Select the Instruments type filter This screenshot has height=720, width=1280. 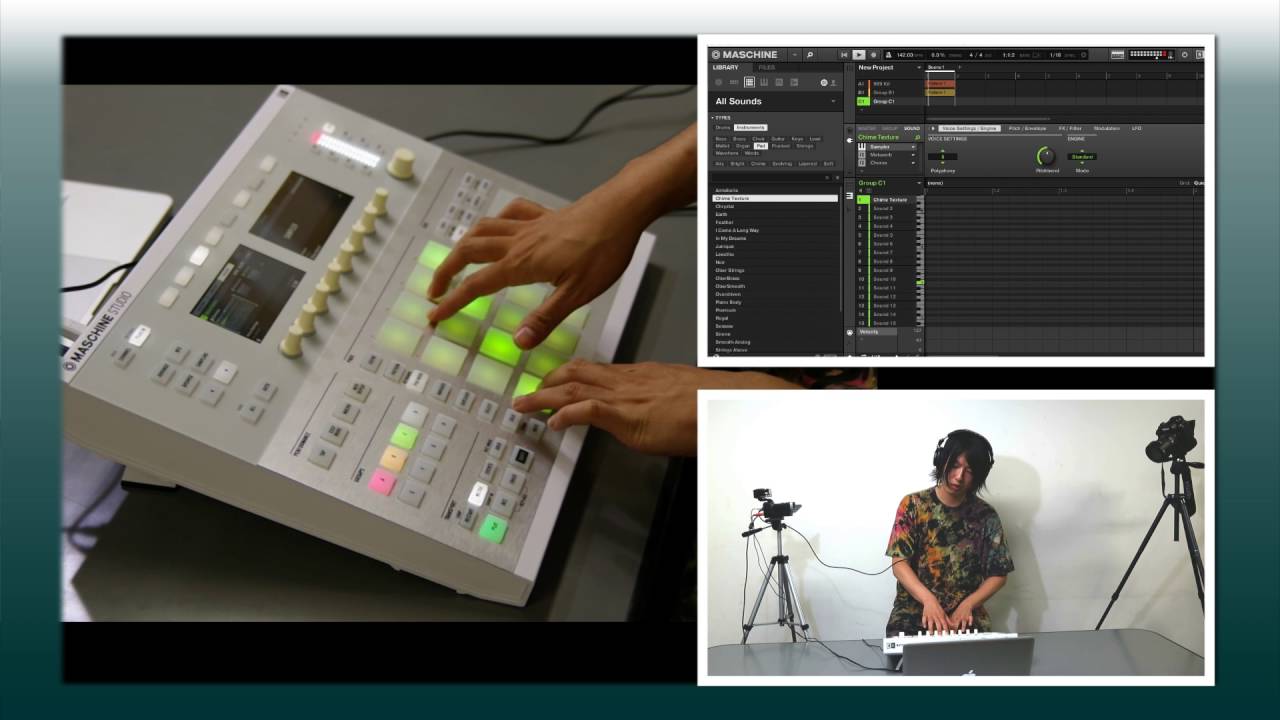click(751, 127)
